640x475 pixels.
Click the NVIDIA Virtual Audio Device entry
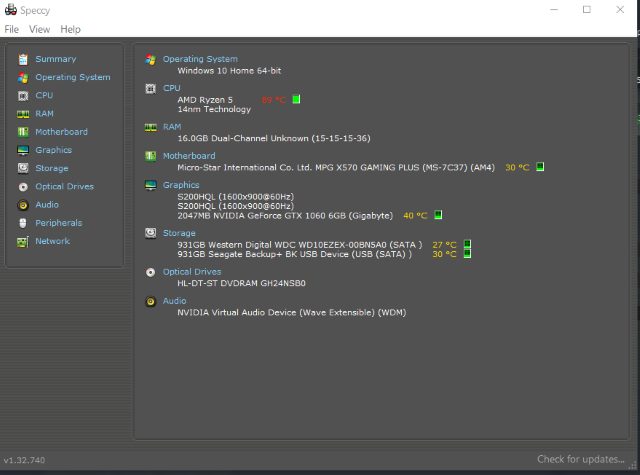(x=291, y=313)
